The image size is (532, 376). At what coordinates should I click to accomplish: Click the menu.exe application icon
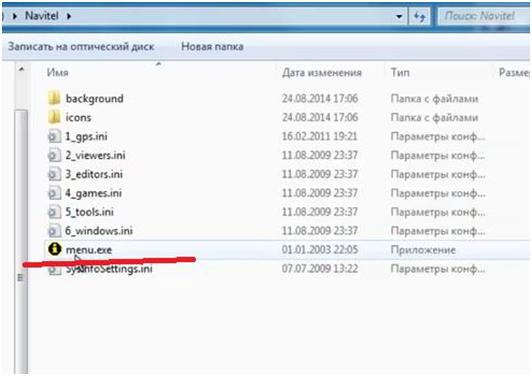[x=54, y=249]
